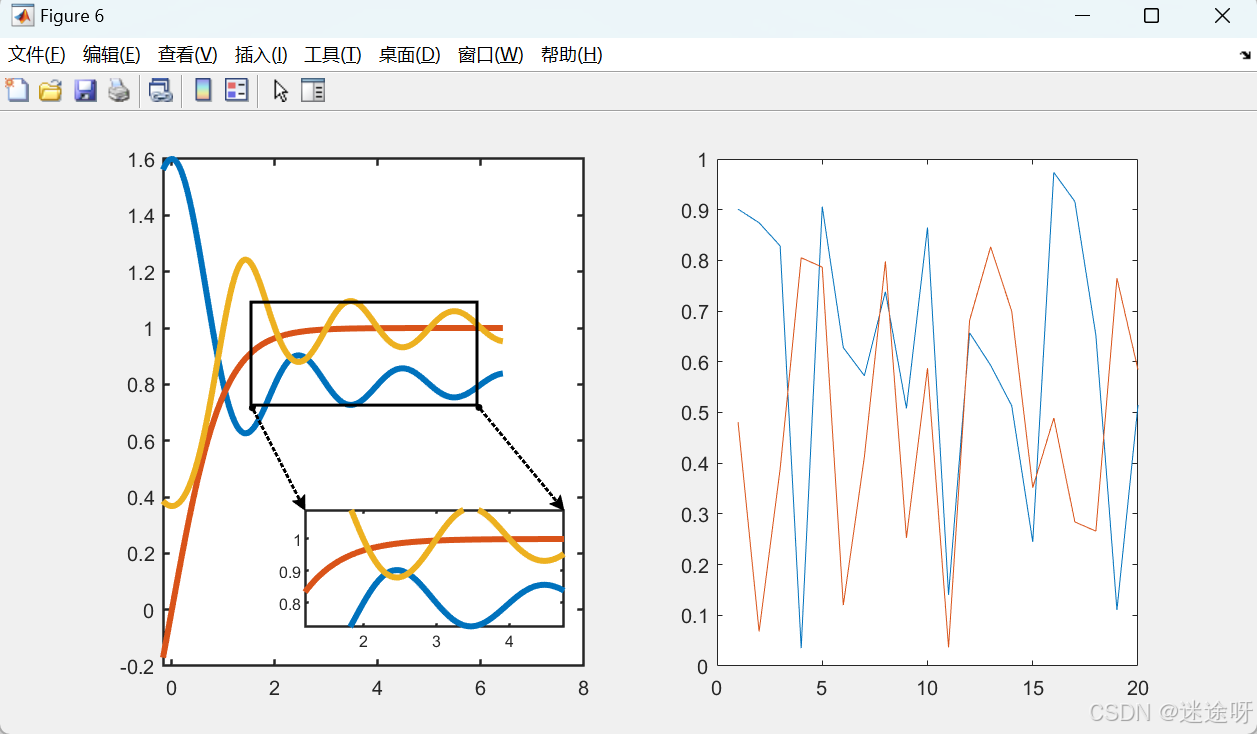Select the inset zoom axes in left plot

[434, 568]
